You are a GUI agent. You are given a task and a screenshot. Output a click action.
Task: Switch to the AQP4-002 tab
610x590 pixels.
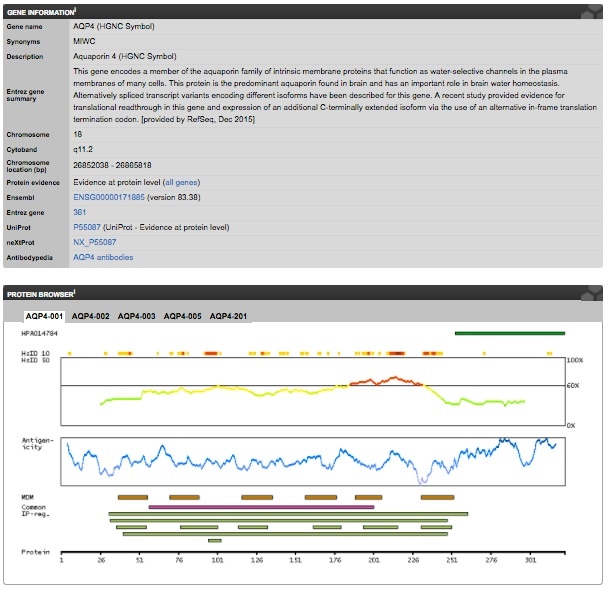coord(90,316)
